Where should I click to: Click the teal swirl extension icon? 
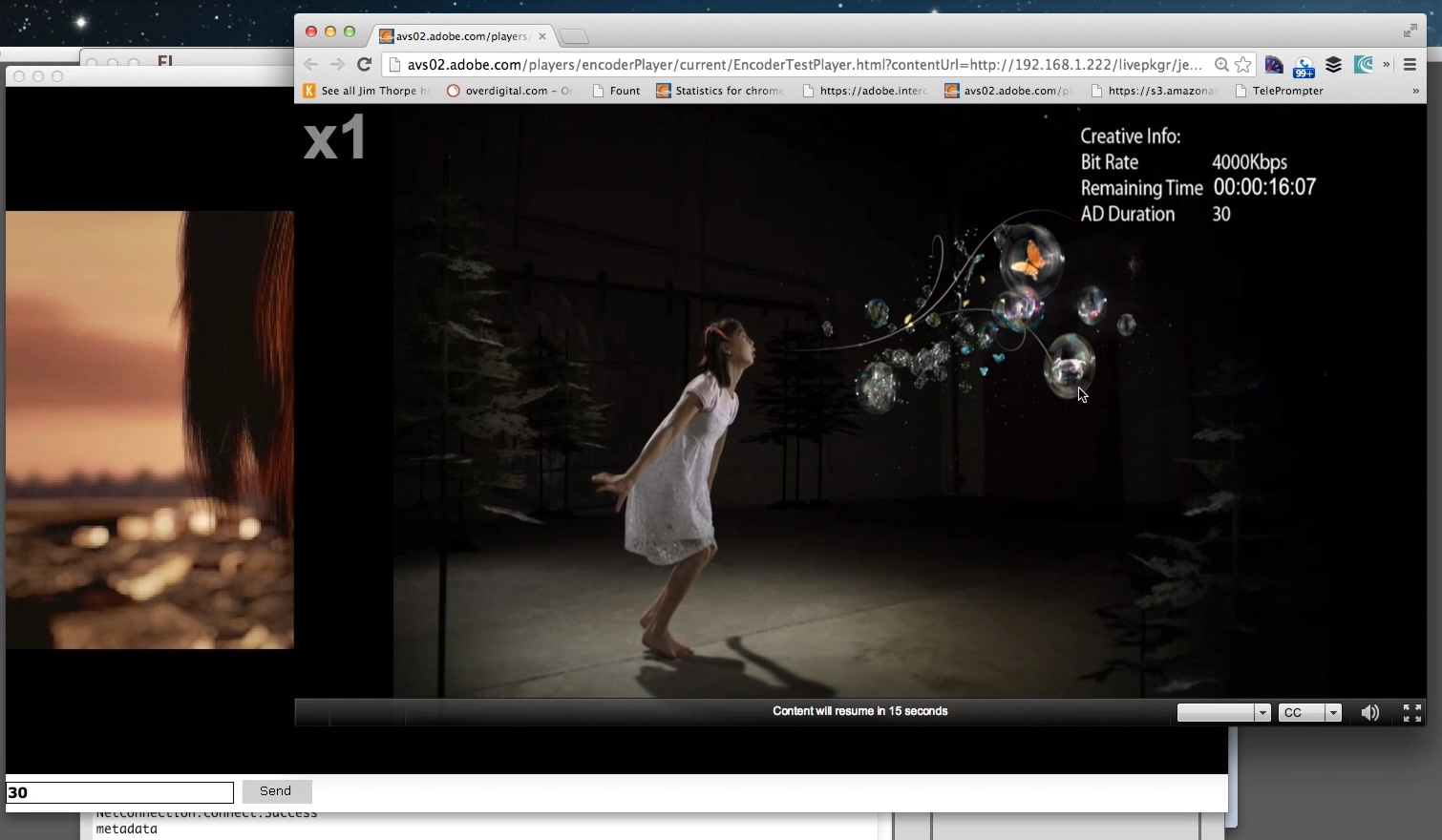(x=1363, y=65)
